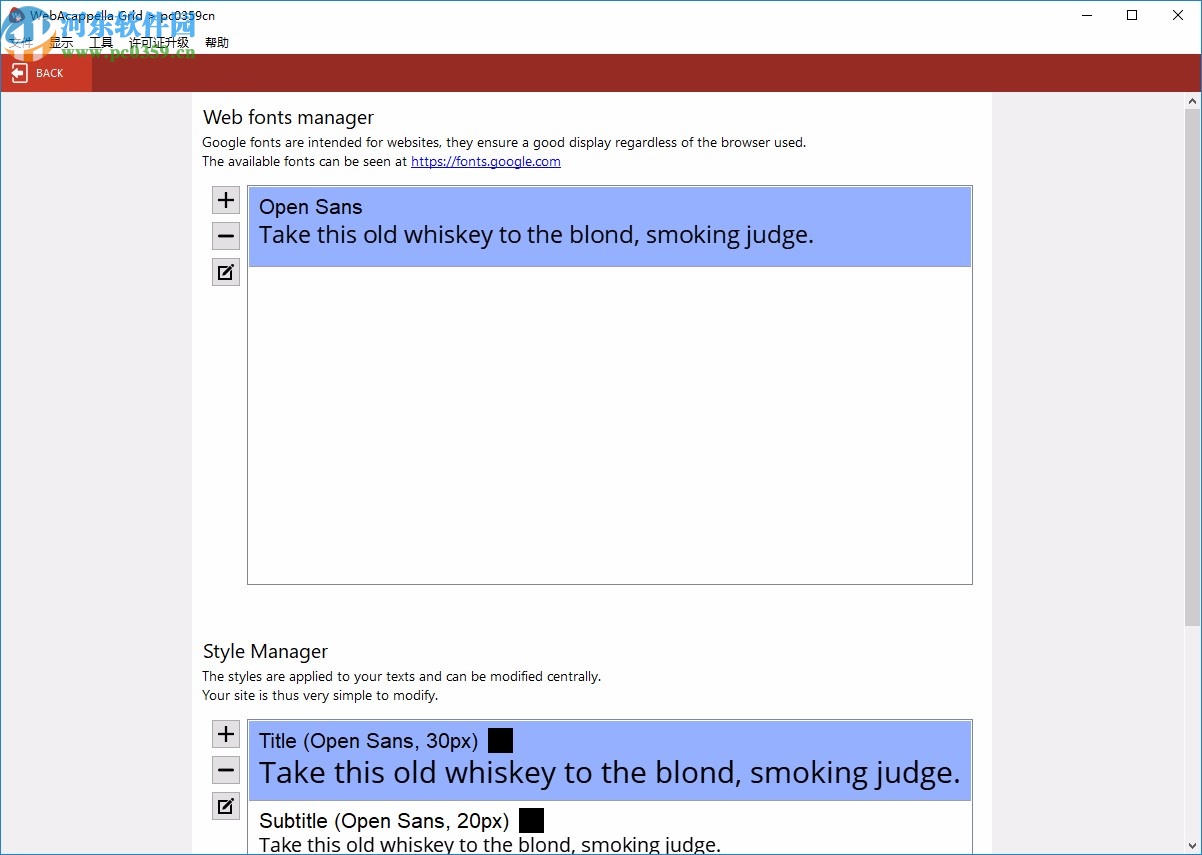Click the Web fonts manager heading
The image size is (1202, 855).
289,117
